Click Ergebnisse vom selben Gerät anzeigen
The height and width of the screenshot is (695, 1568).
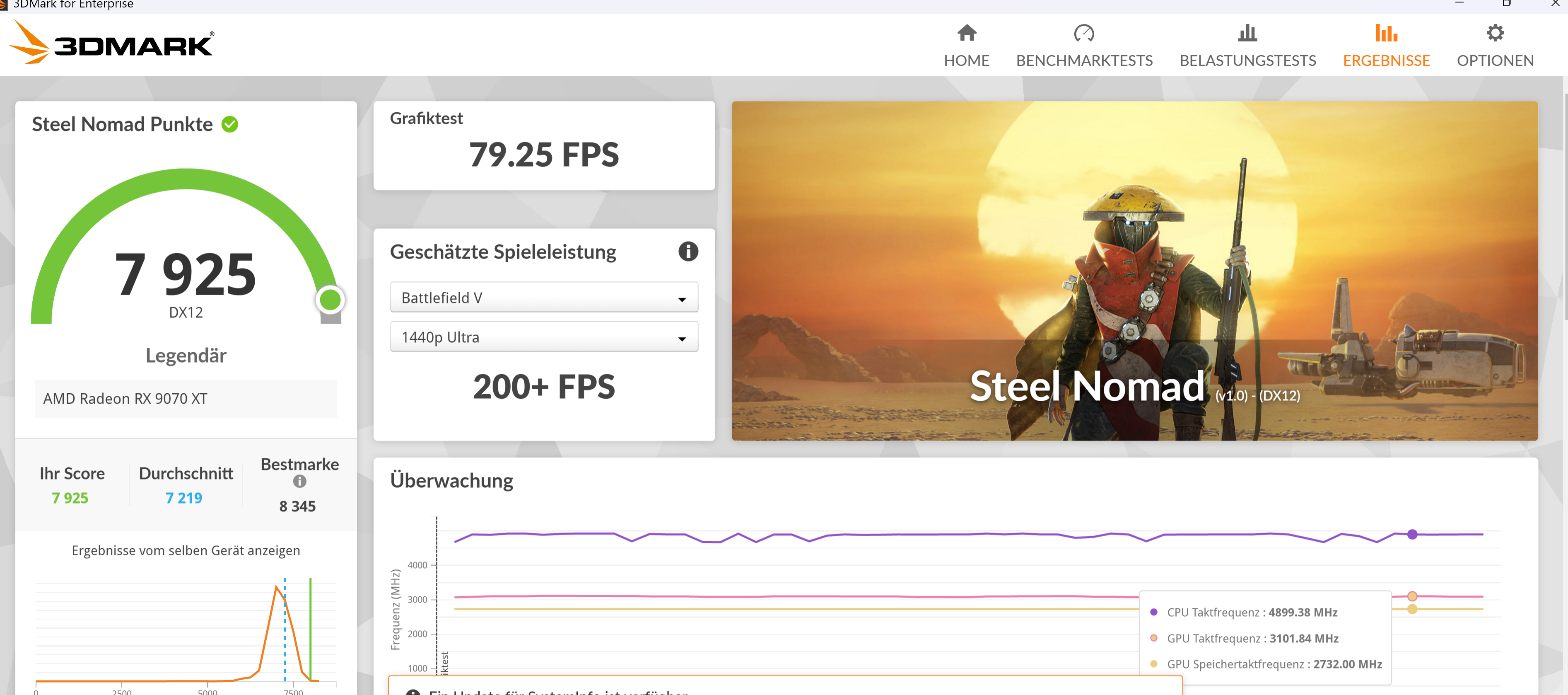coord(186,551)
